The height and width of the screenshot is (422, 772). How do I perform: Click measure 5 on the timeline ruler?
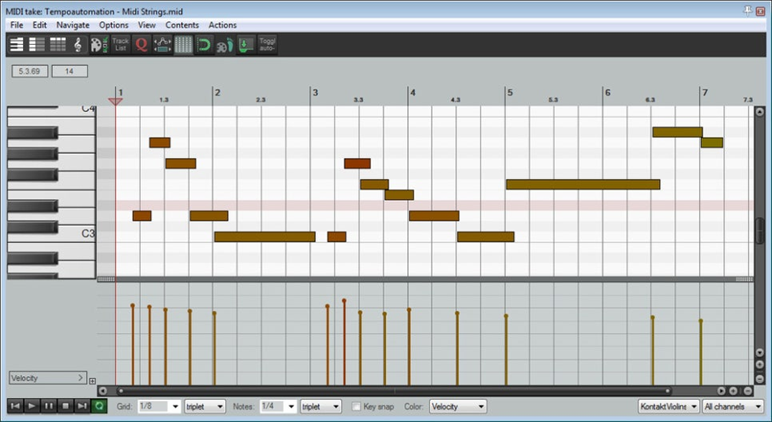tap(510, 93)
